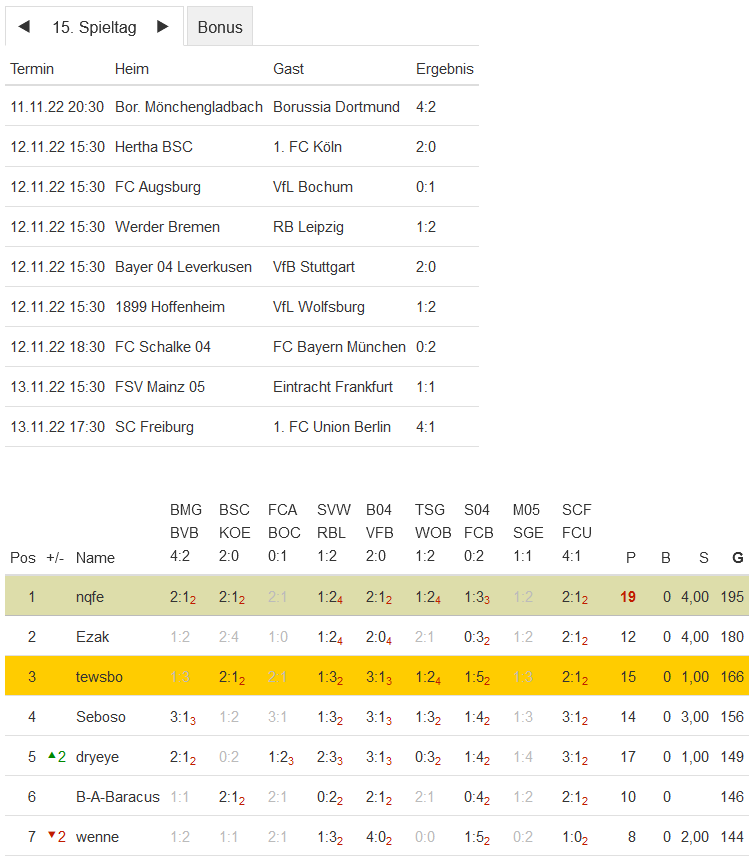Click the S column header

click(703, 558)
